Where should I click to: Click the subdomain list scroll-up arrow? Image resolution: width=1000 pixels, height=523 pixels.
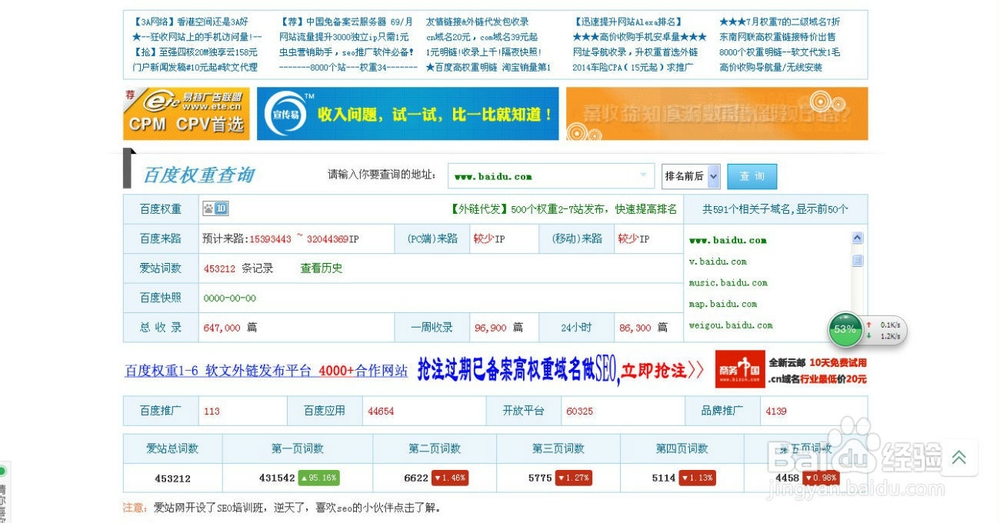coord(857,238)
